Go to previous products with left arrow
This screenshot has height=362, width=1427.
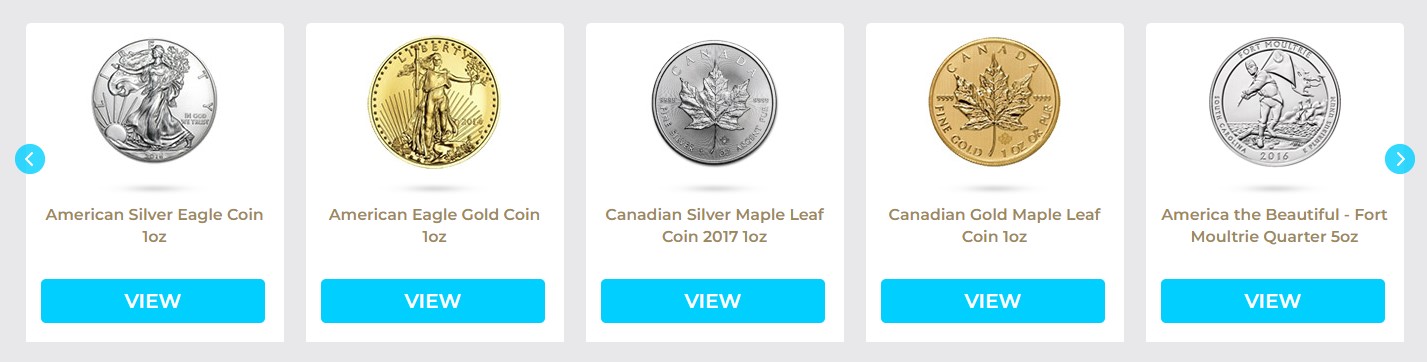30,158
